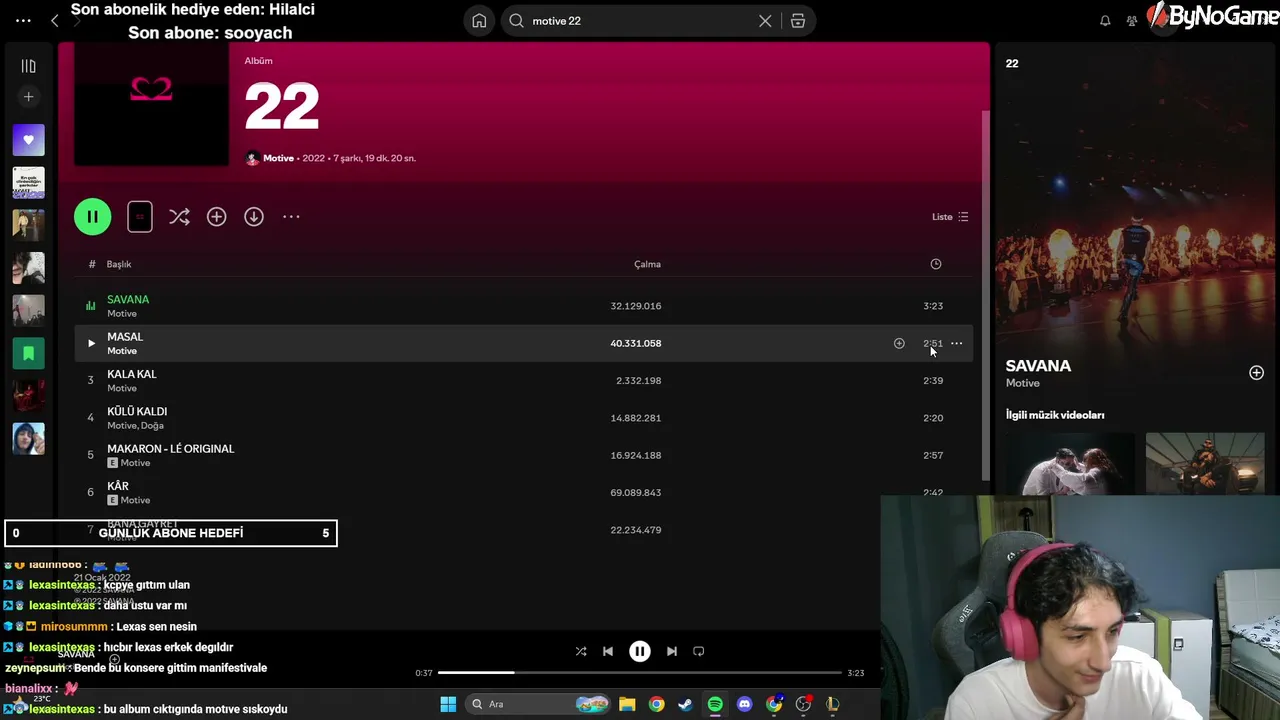Screen dimensions: 1280x720
Task: Open more options for the MASAL track
Action: click(x=957, y=343)
